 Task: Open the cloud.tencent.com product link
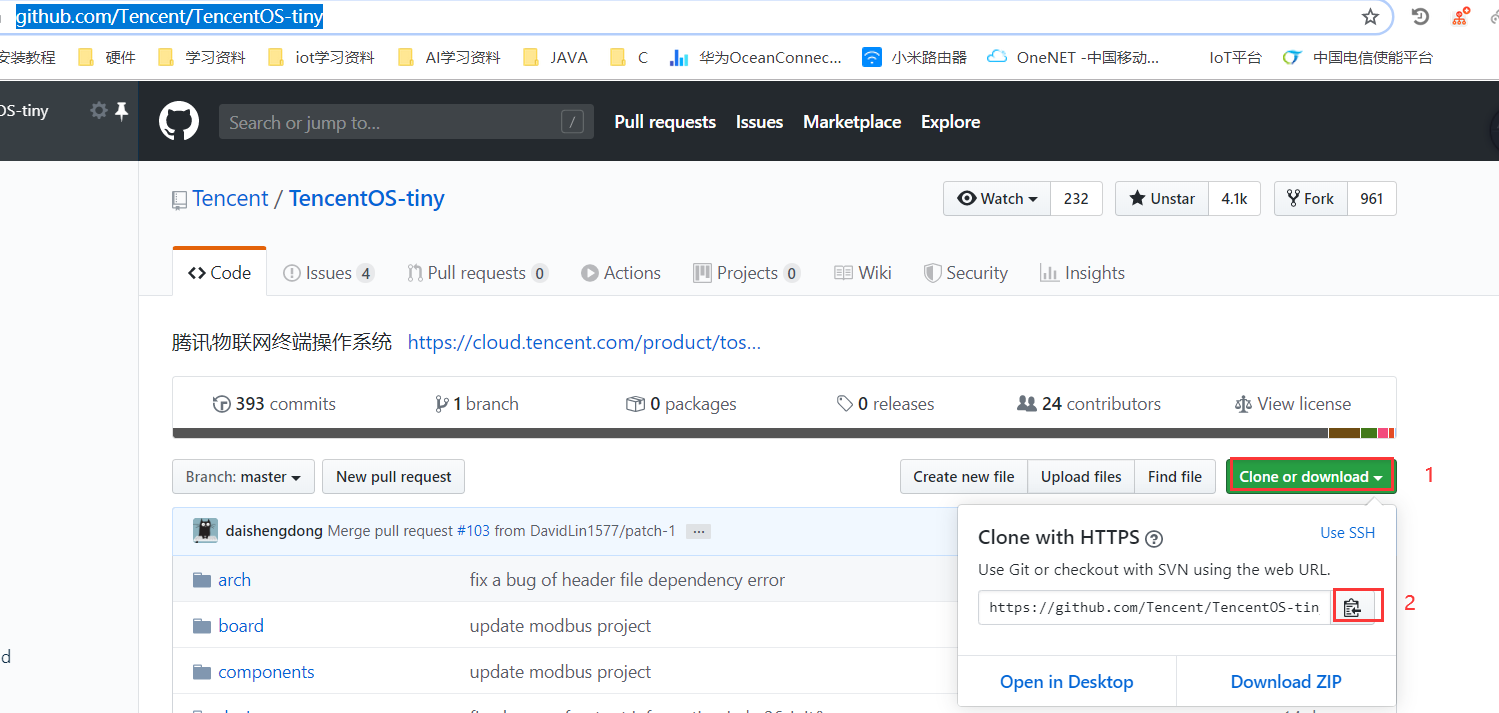[584, 342]
